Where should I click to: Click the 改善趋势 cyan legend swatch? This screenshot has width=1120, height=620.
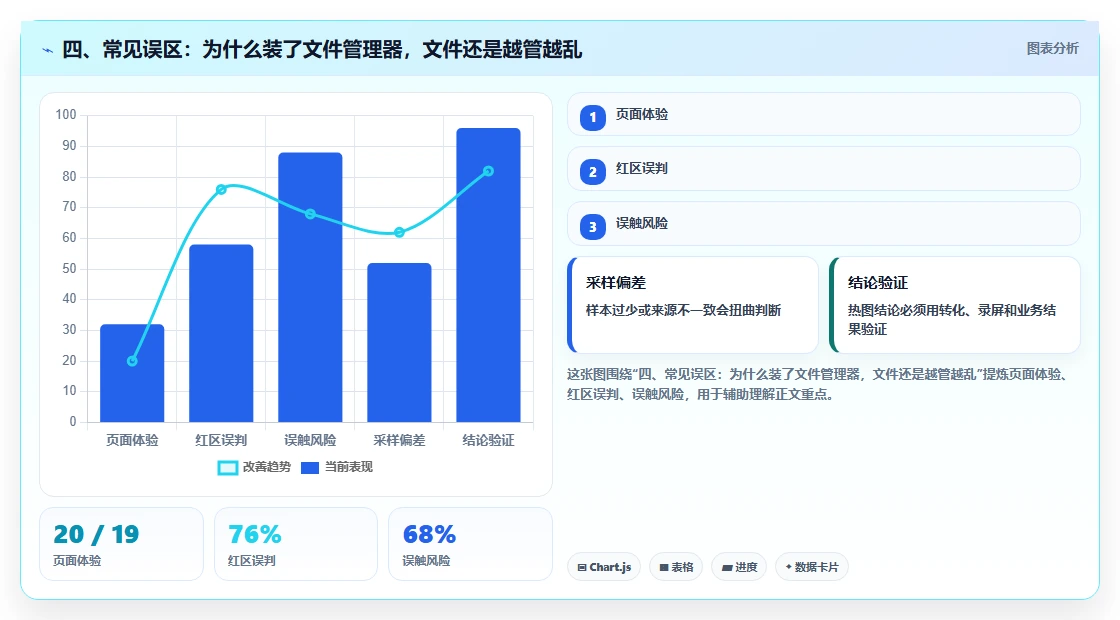[227, 468]
